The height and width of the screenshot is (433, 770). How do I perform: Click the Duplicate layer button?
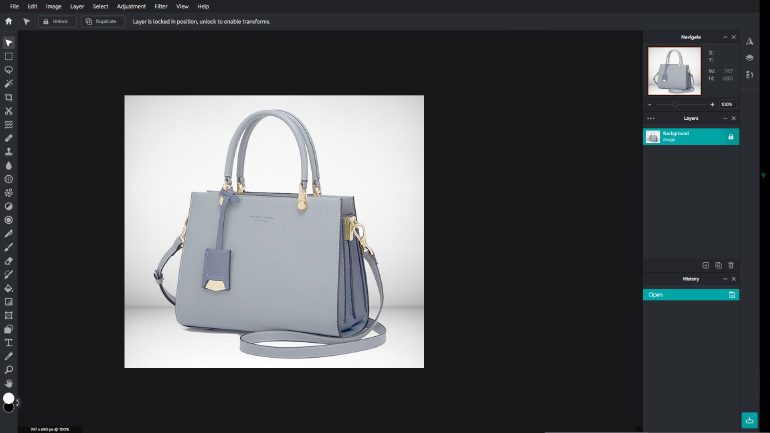[x=101, y=21]
